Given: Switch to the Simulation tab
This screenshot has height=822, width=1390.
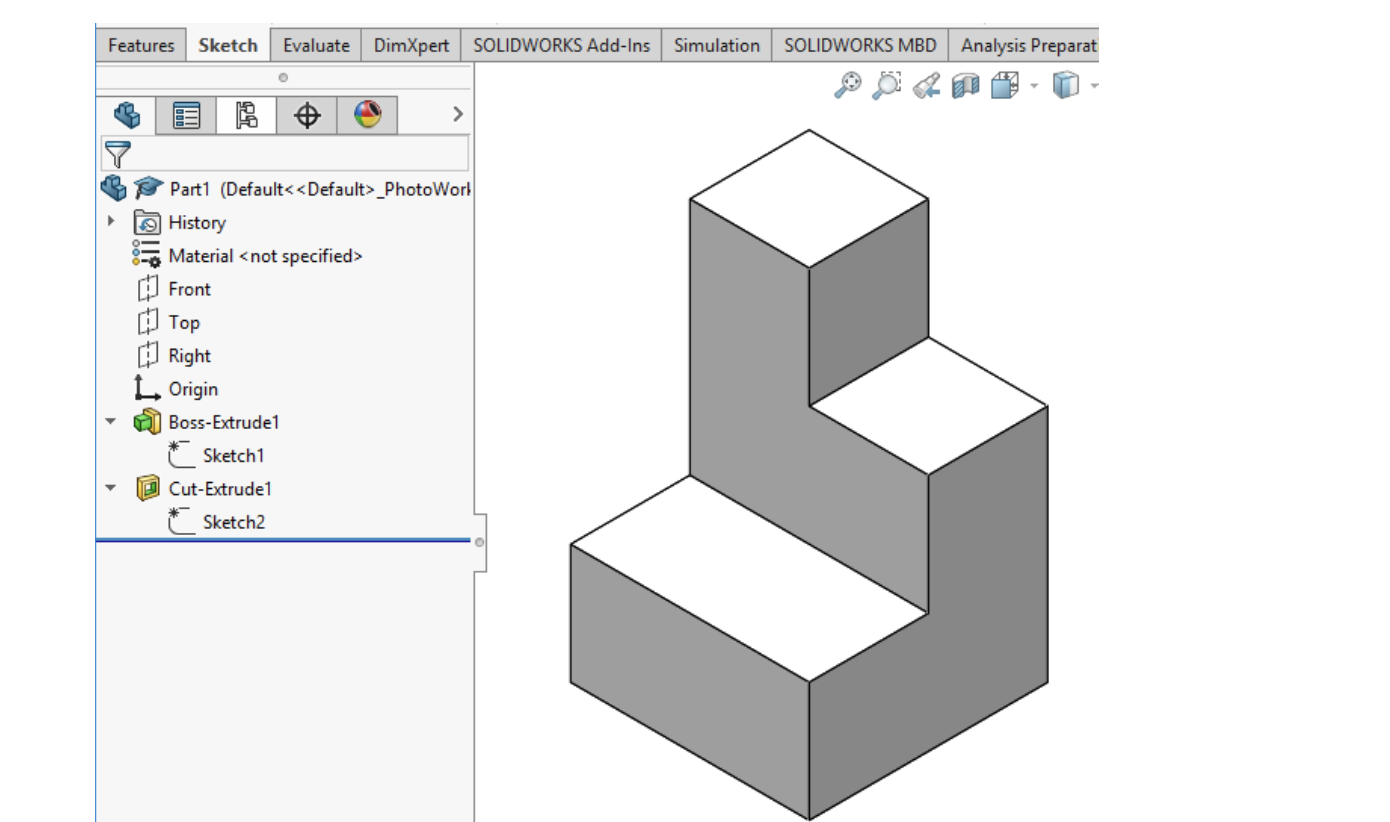Looking at the screenshot, I should [x=717, y=45].
